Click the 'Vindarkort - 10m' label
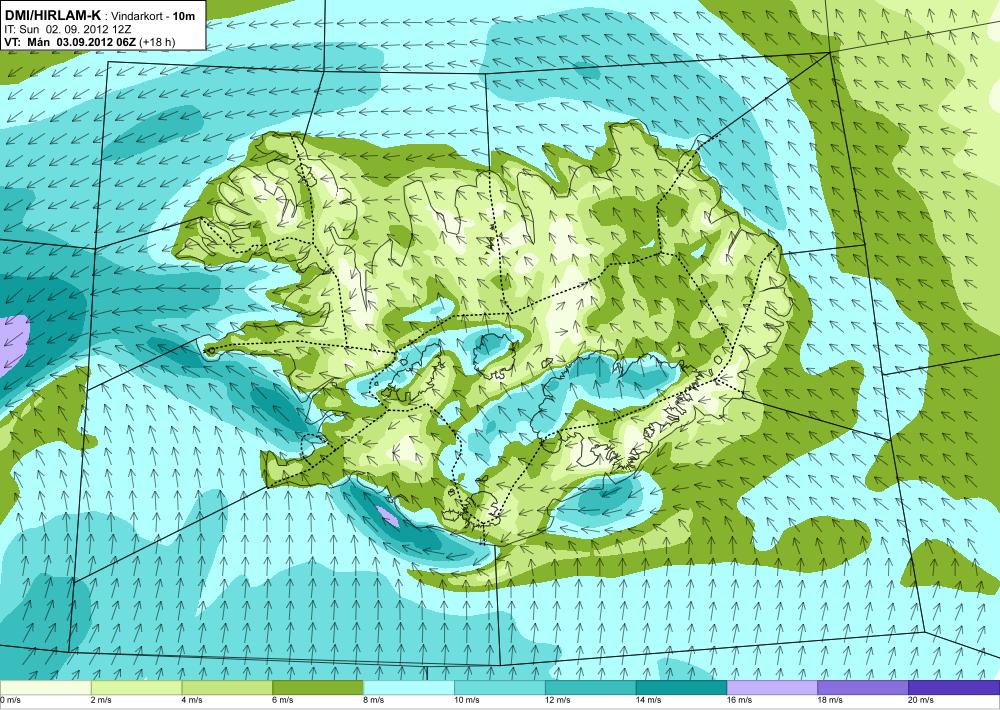 click(153, 17)
